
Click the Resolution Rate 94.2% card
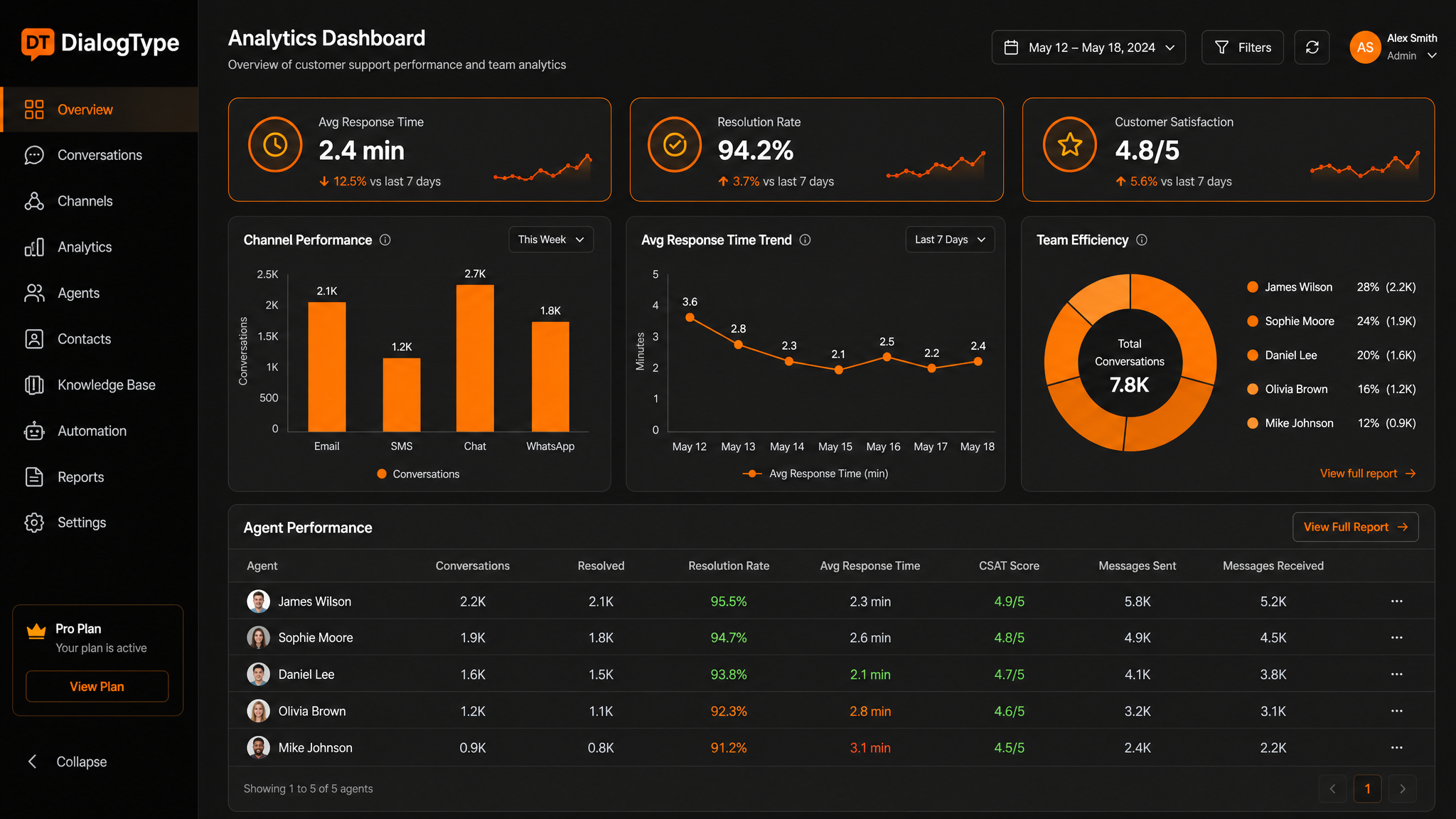(x=817, y=149)
